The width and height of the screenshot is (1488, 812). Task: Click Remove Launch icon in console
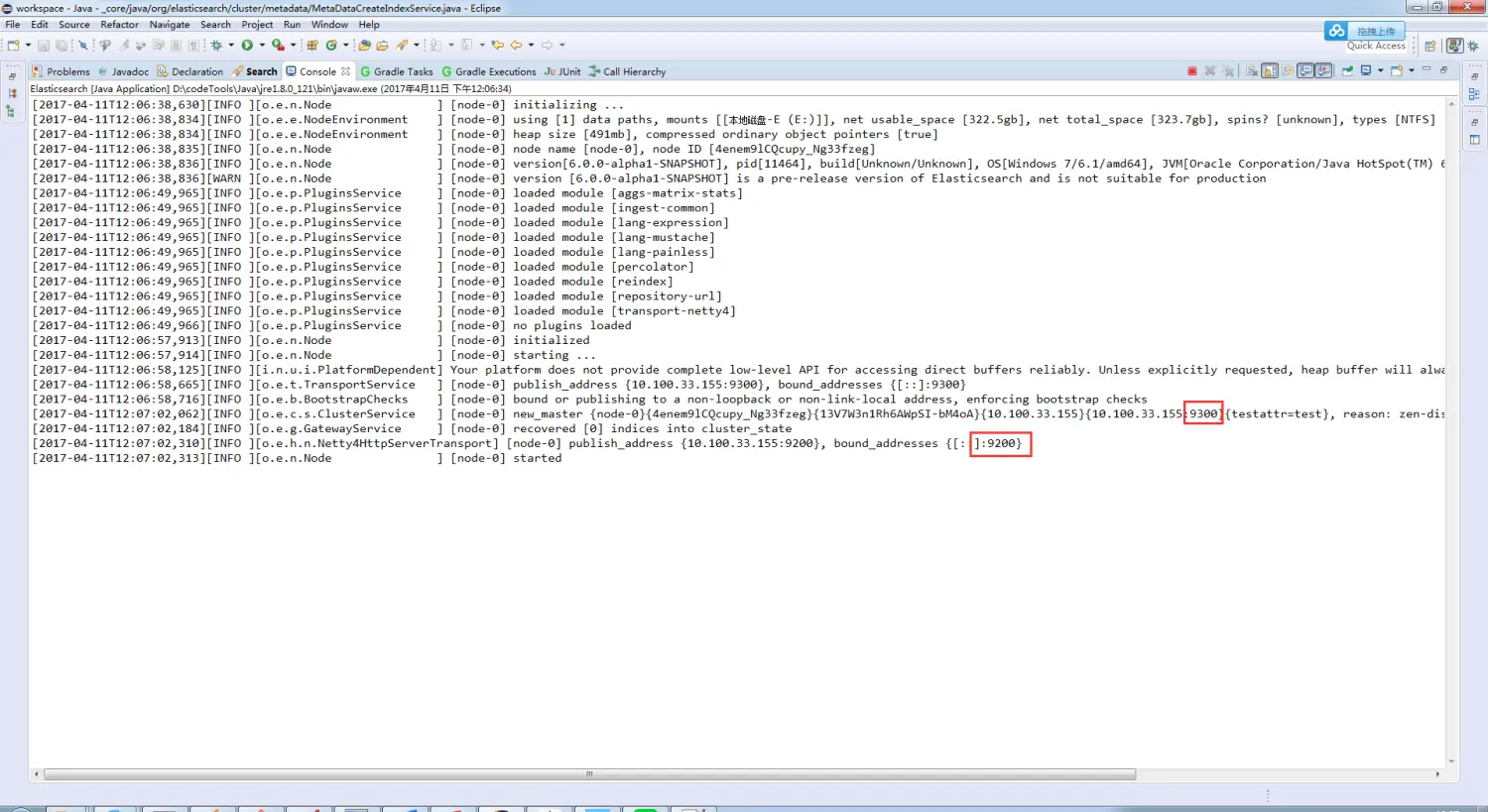pos(1210,70)
